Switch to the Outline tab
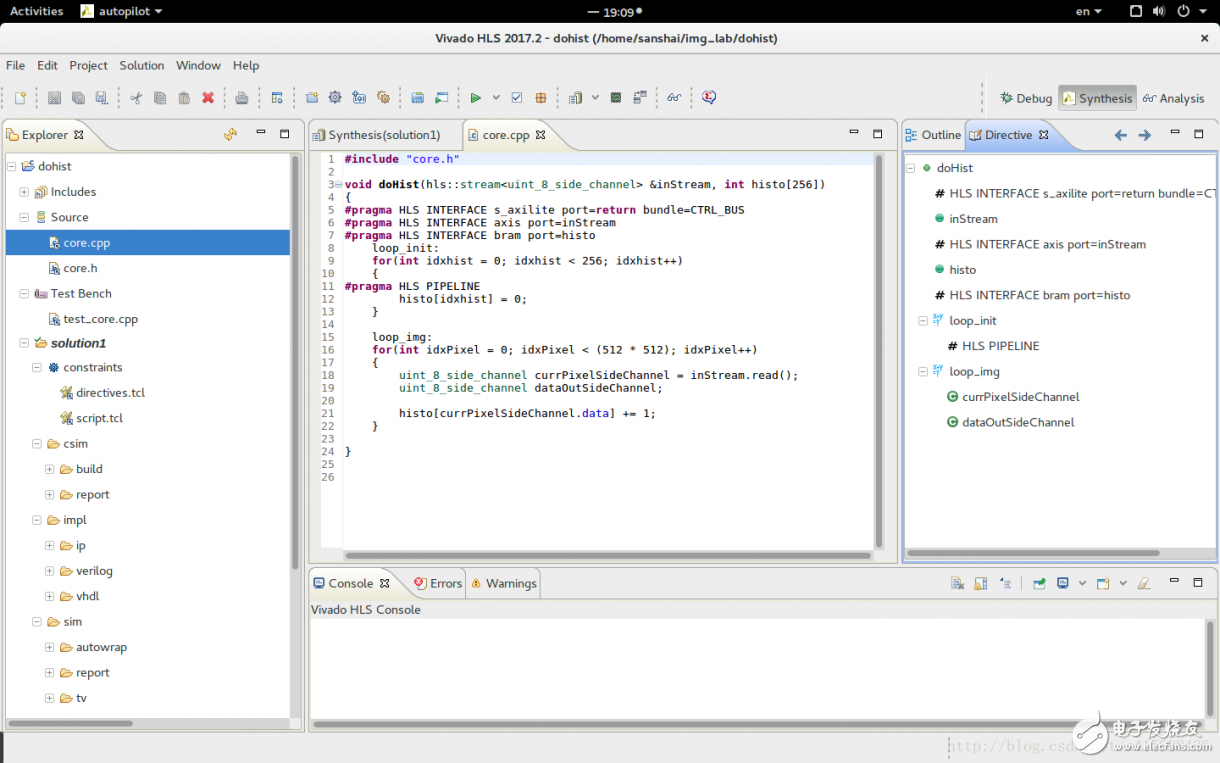Image resolution: width=1220 pixels, height=763 pixels. [933, 135]
